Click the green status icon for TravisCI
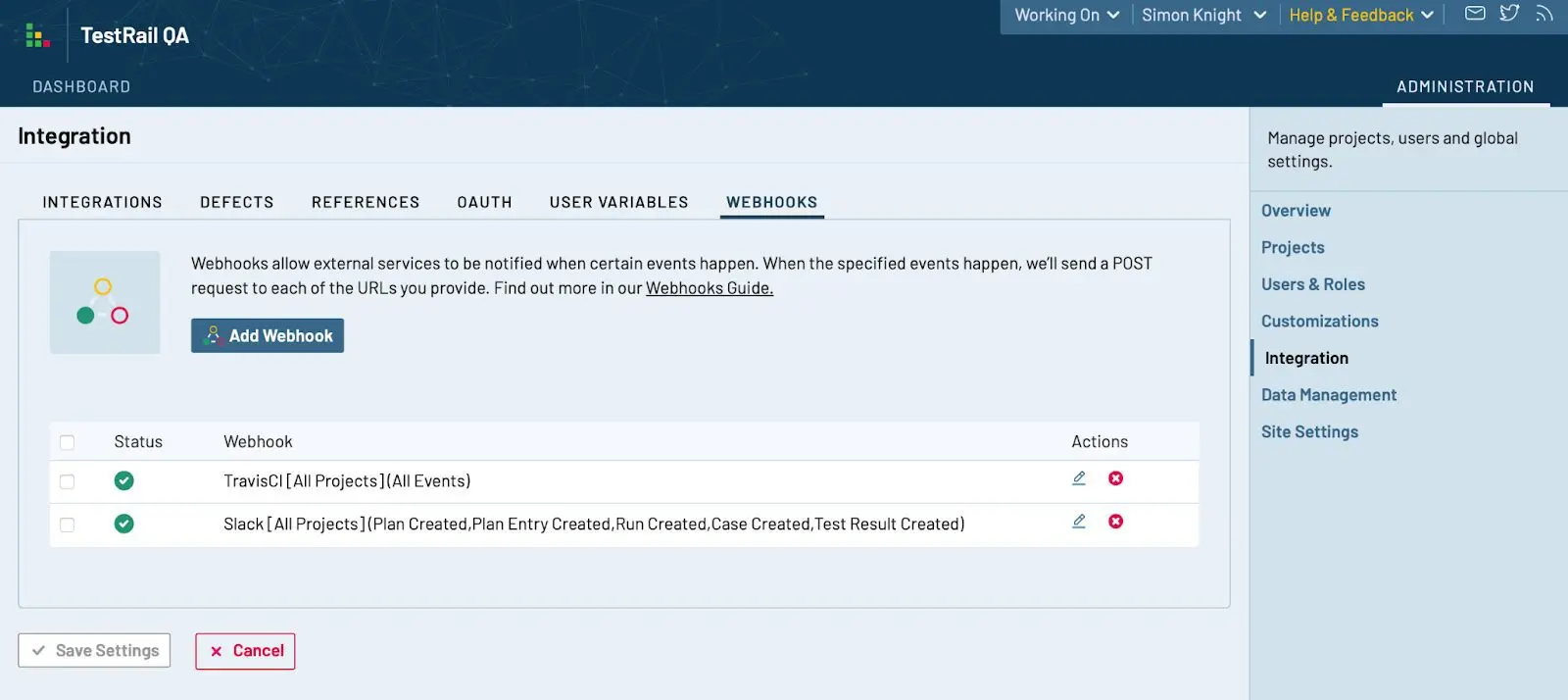The width and height of the screenshot is (1568, 700). coord(123,480)
